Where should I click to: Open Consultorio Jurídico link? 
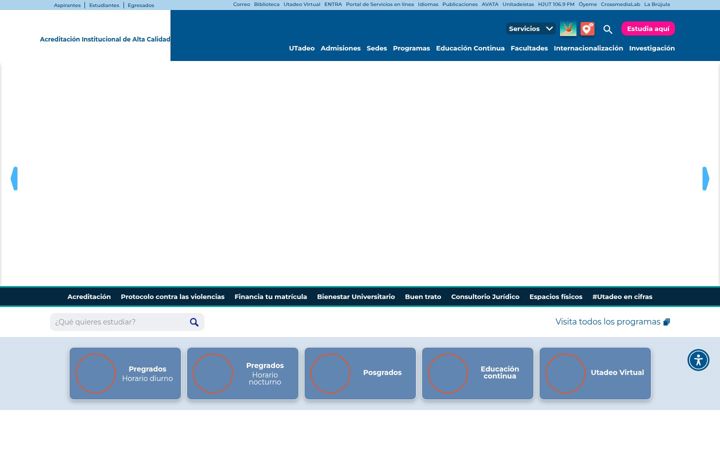pyautogui.click(x=485, y=297)
